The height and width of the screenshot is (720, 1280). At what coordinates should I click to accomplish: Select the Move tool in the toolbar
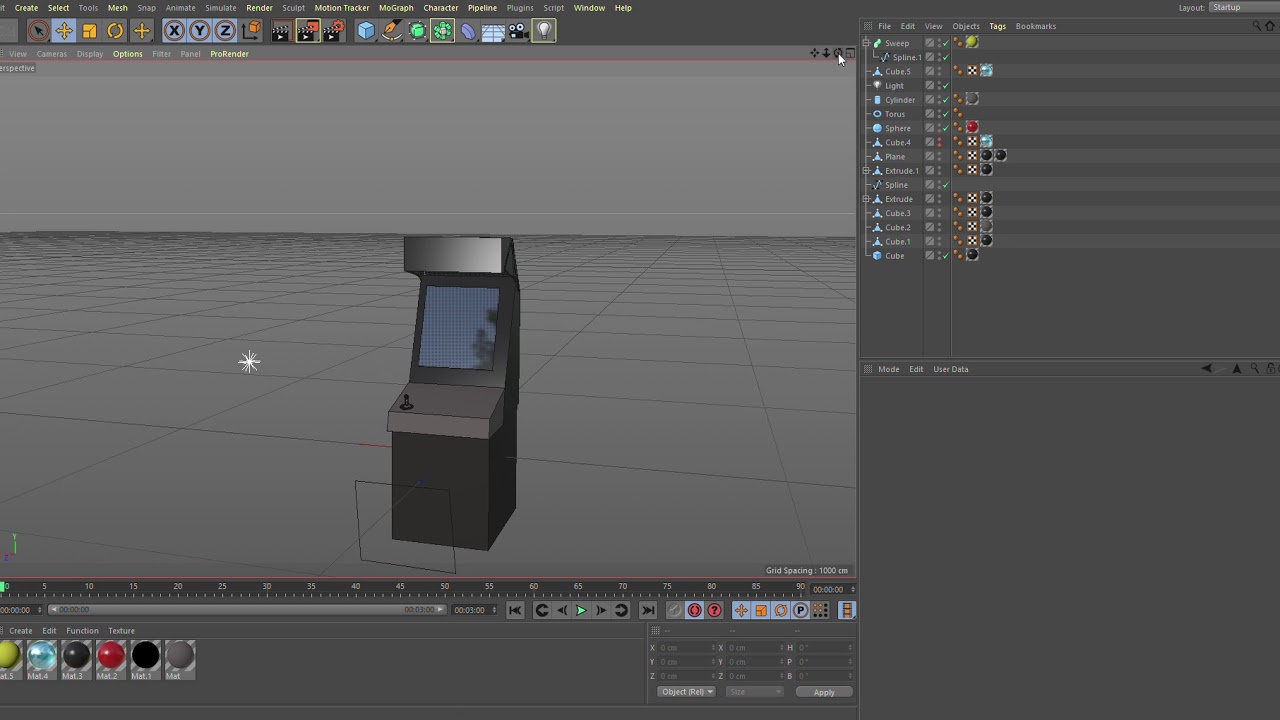64,31
